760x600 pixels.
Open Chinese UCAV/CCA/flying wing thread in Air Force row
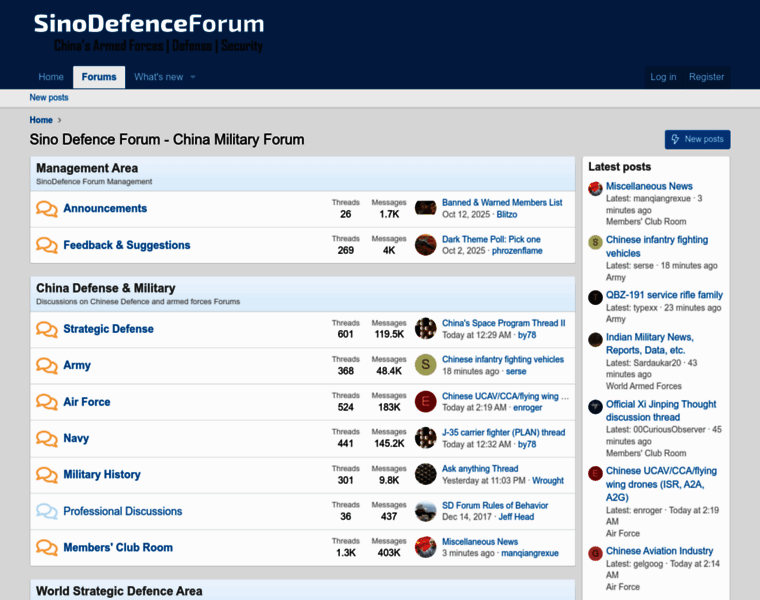pos(505,396)
